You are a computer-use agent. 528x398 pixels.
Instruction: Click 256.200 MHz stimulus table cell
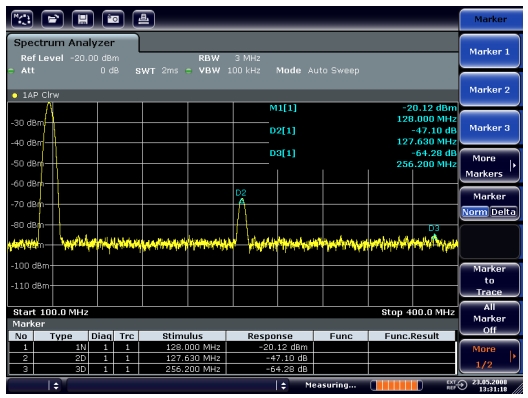(x=182, y=369)
